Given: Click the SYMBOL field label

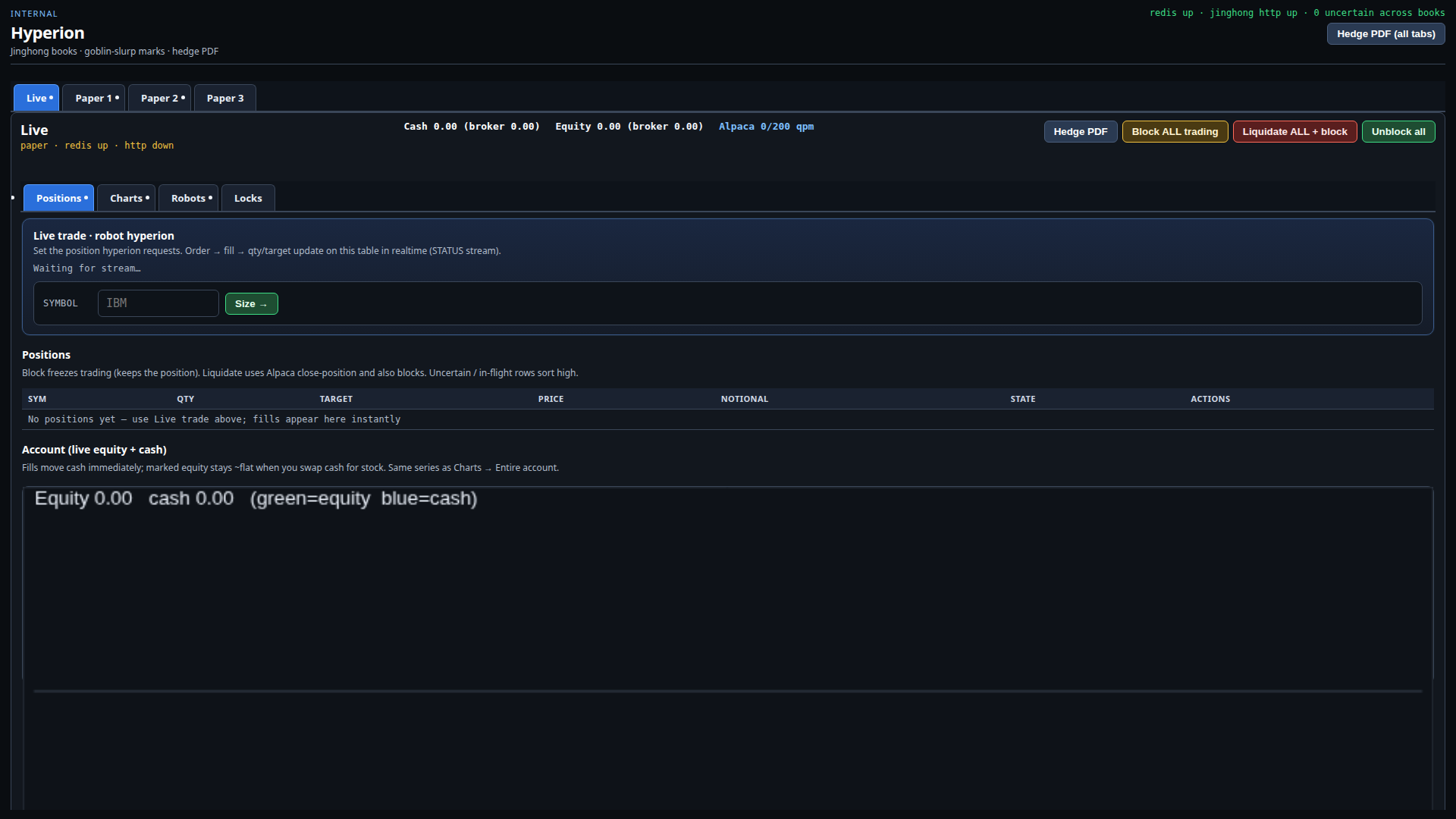Looking at the screenshot, I should coord(61,303).
